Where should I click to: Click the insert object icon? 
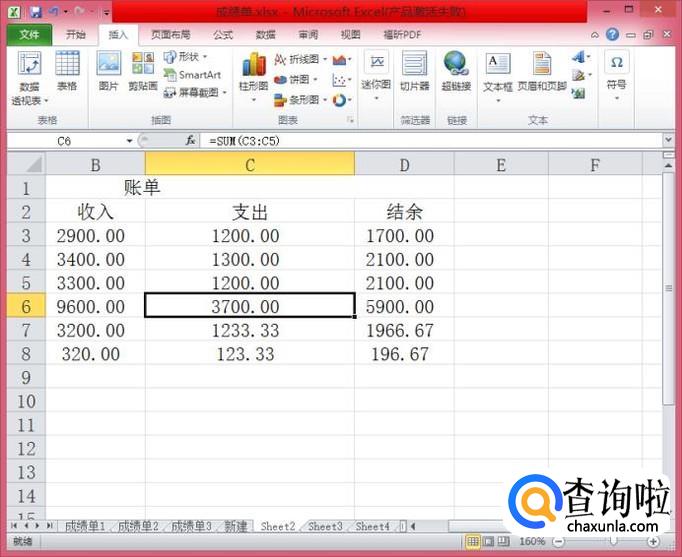(578, 93)
